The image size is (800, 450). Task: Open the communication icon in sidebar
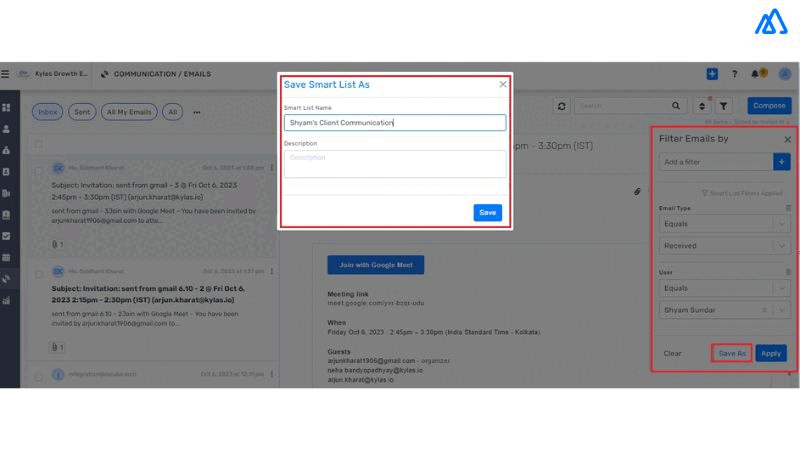6,279
